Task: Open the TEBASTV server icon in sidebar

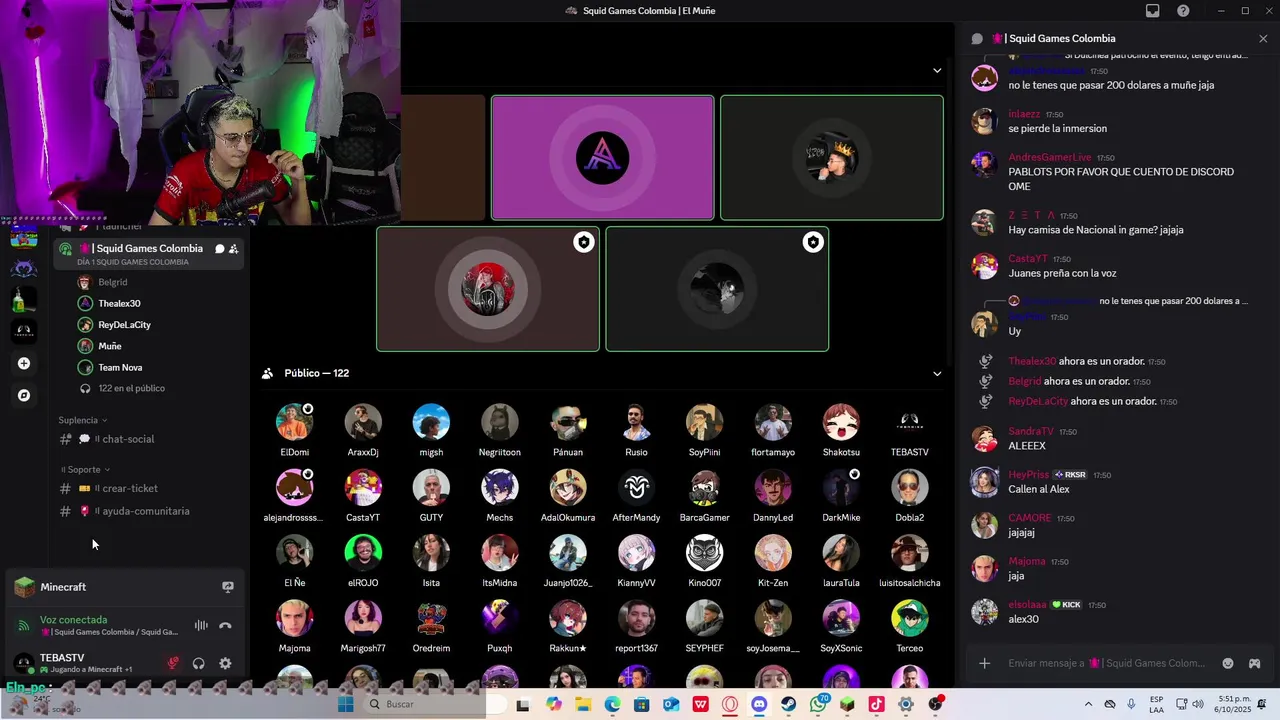Action: 24,331
